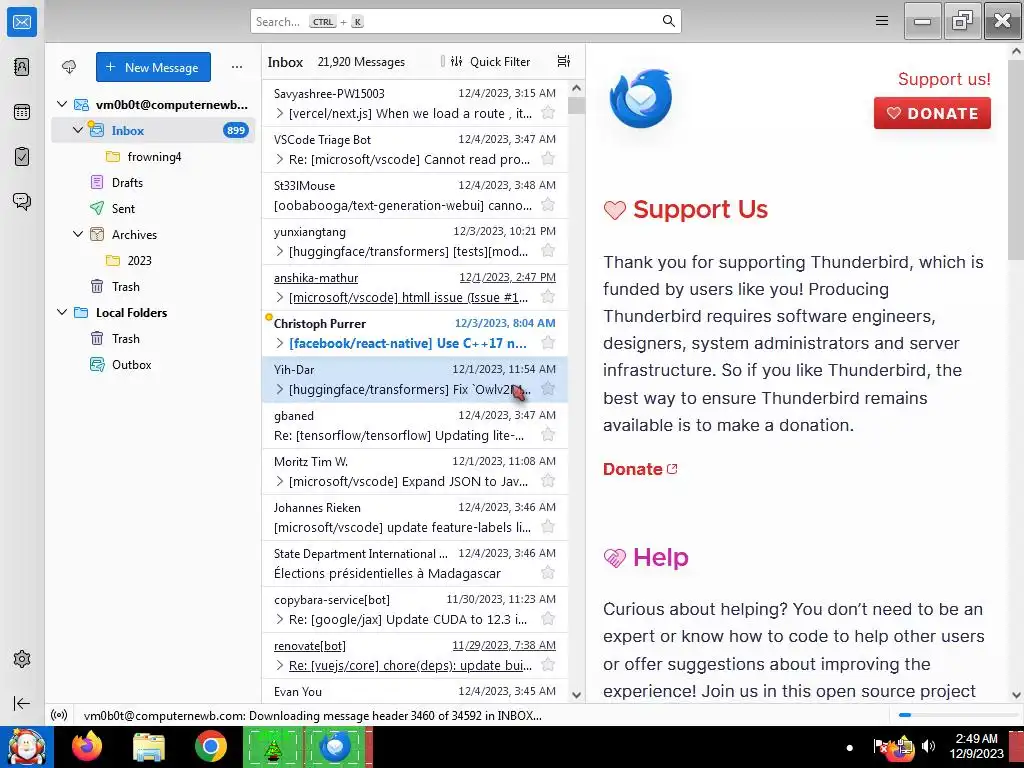Star the St33lMouse message

point(548,205)
